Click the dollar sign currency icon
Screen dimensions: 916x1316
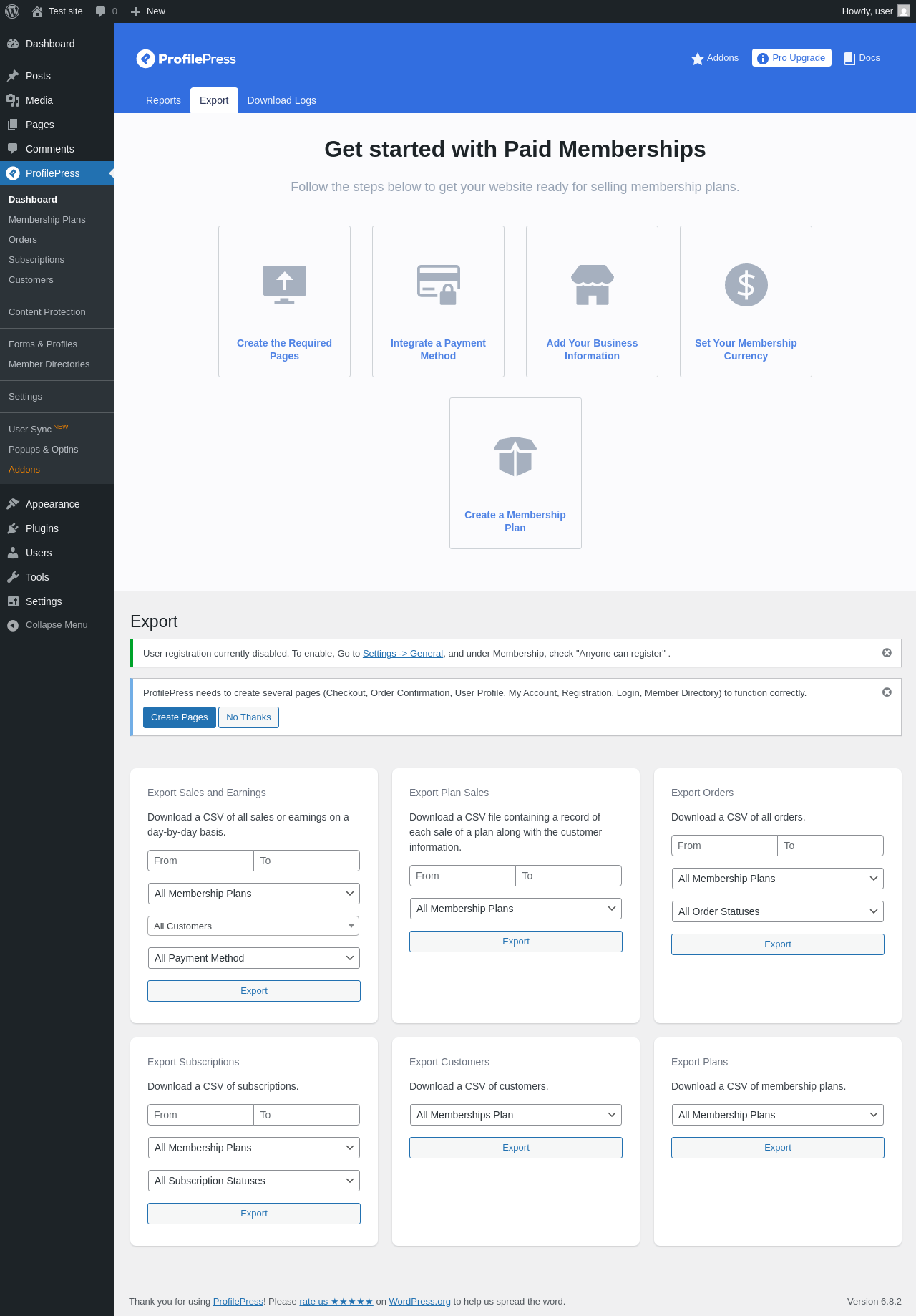746,285
